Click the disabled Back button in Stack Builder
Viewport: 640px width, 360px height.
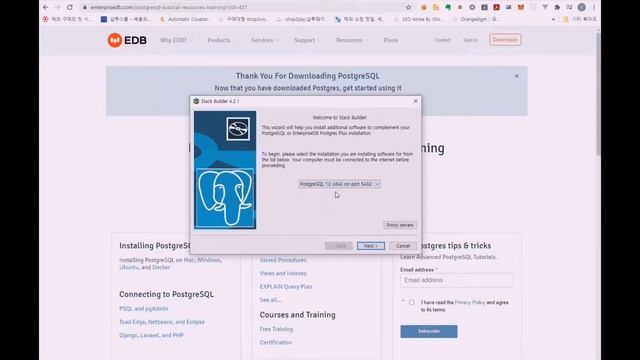tap(339, 246)
